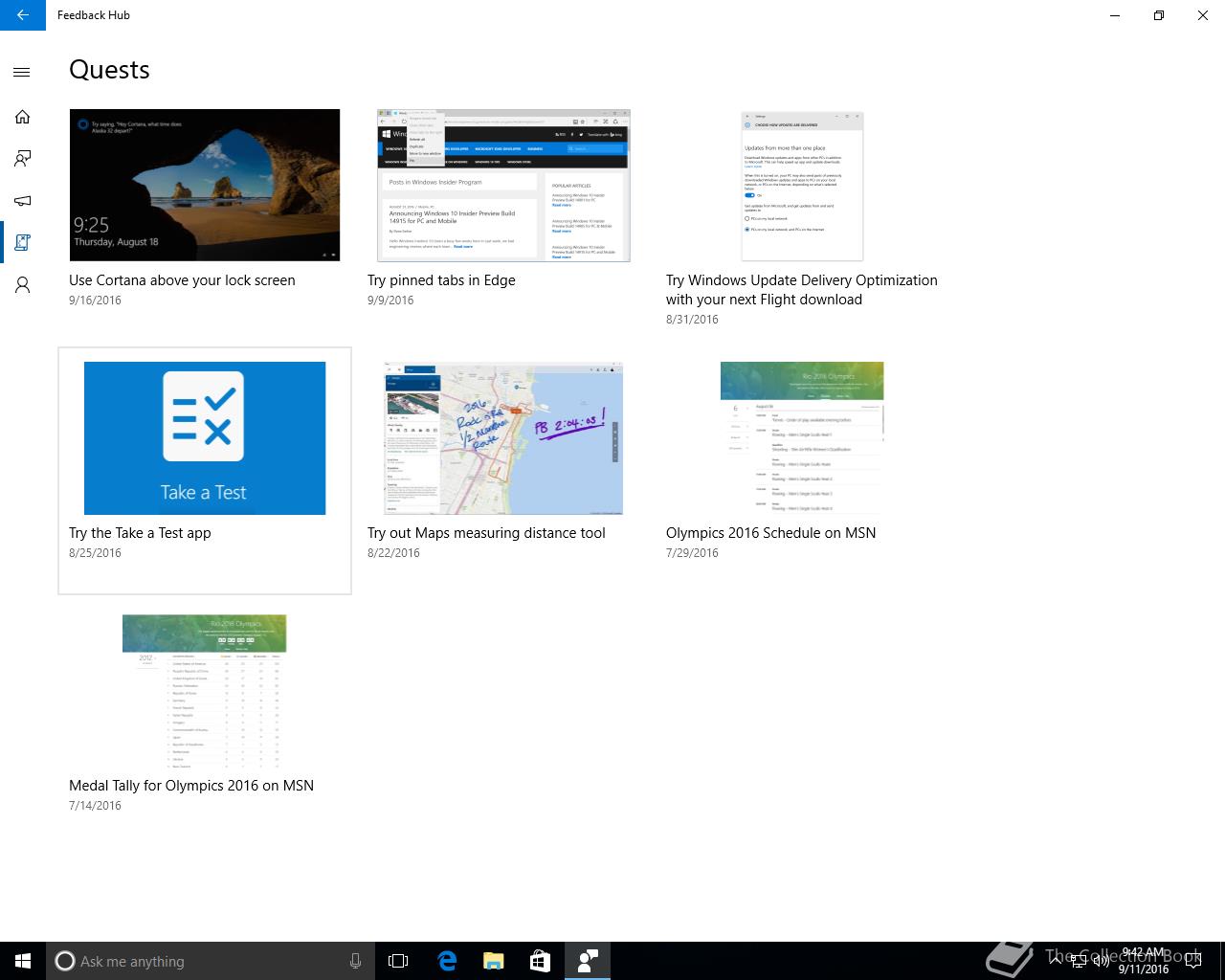1225x980 pixels.
Task: Click Feedback Hub taskbar icon
Action: 588,961
